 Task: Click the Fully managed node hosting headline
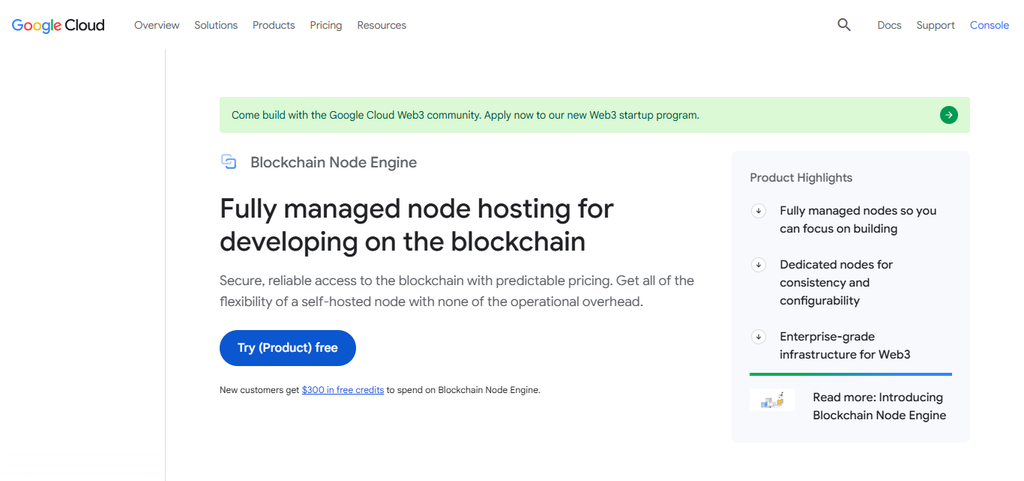click(417, 225)
